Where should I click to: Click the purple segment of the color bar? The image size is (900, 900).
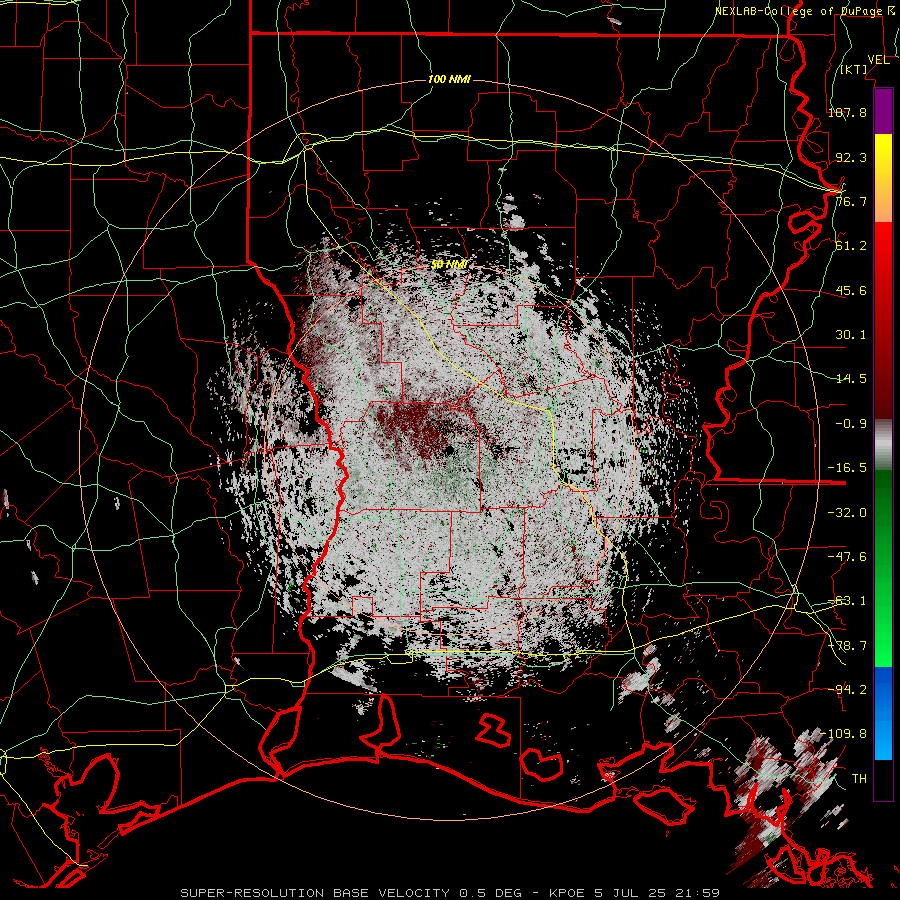(x=883, y=111)
